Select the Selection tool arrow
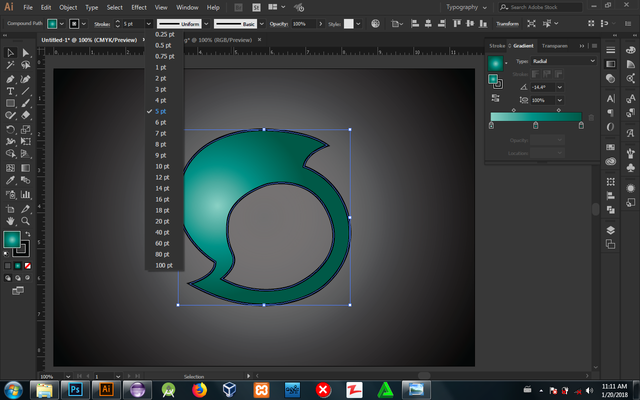 [x=10, y=52]
